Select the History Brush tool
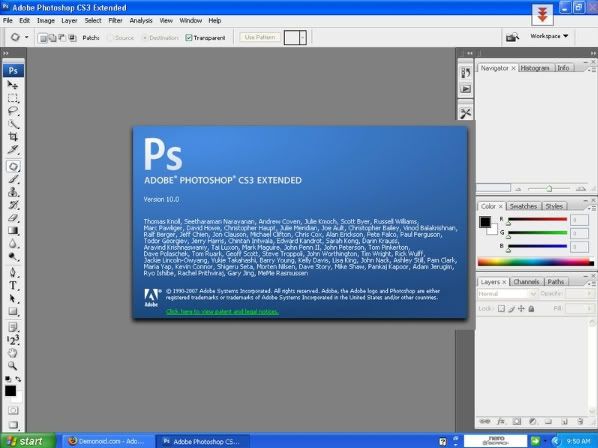 [13, 205]
